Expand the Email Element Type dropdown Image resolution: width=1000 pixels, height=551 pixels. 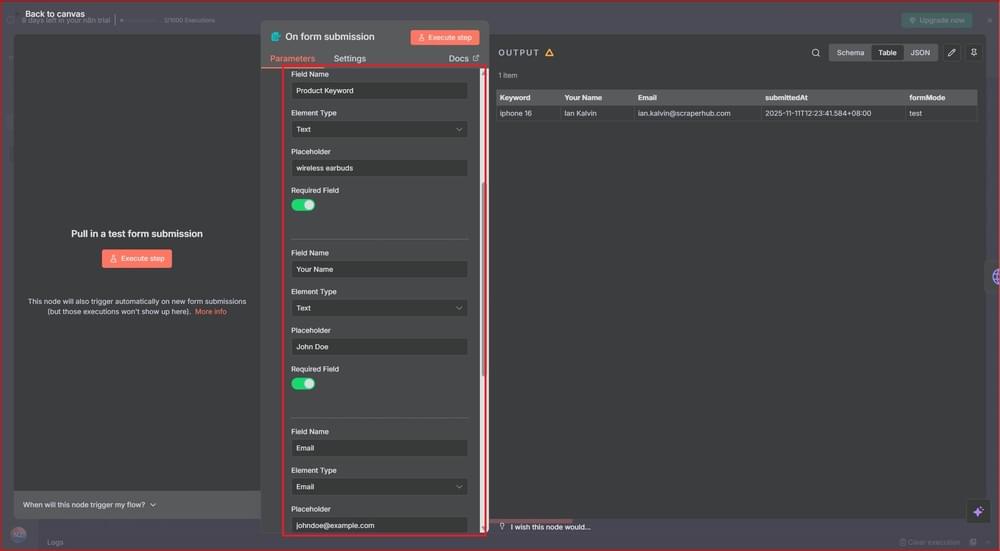point(379,487)
